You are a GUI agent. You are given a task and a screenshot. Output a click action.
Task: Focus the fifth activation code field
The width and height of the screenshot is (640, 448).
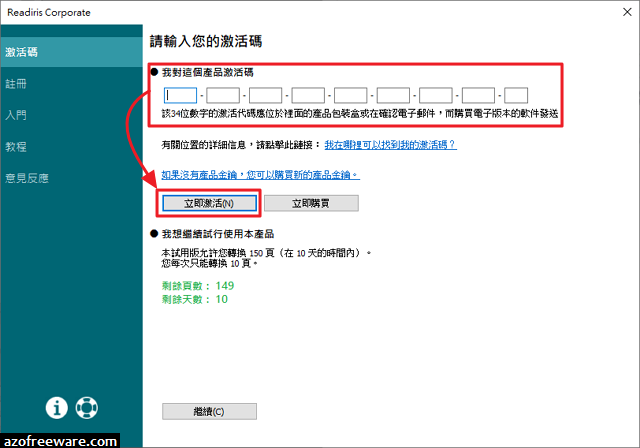coord(351,95)
